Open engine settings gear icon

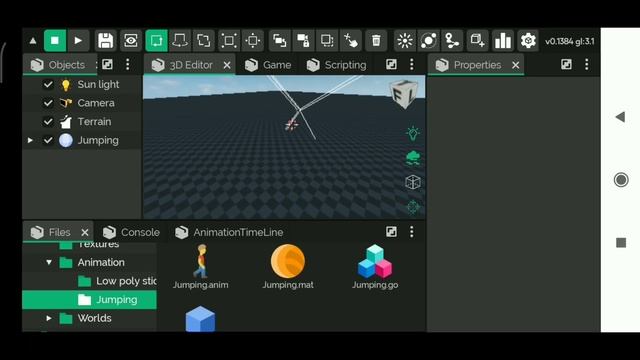(528, 41)
